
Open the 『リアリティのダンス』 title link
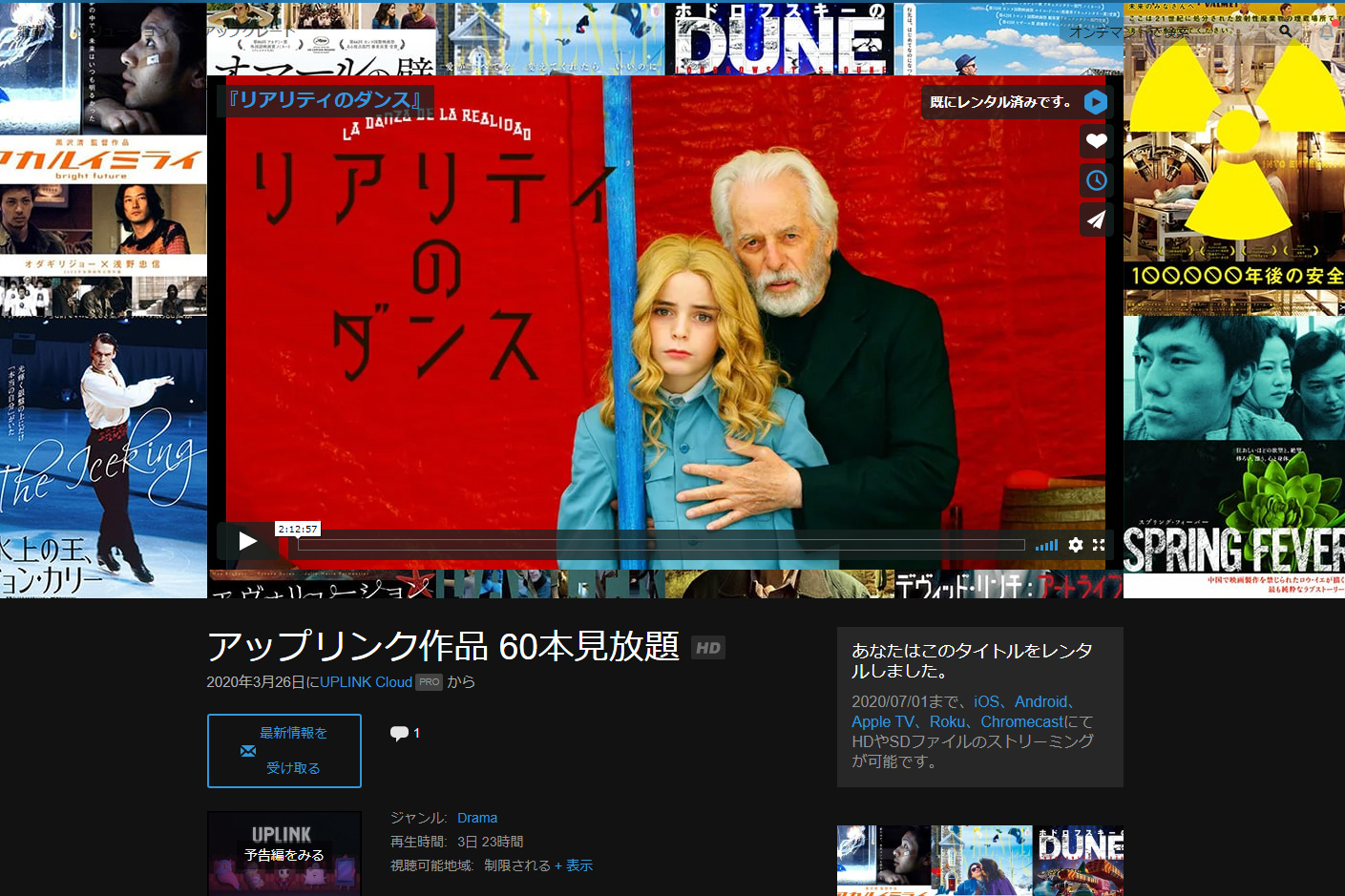[324, 100]
